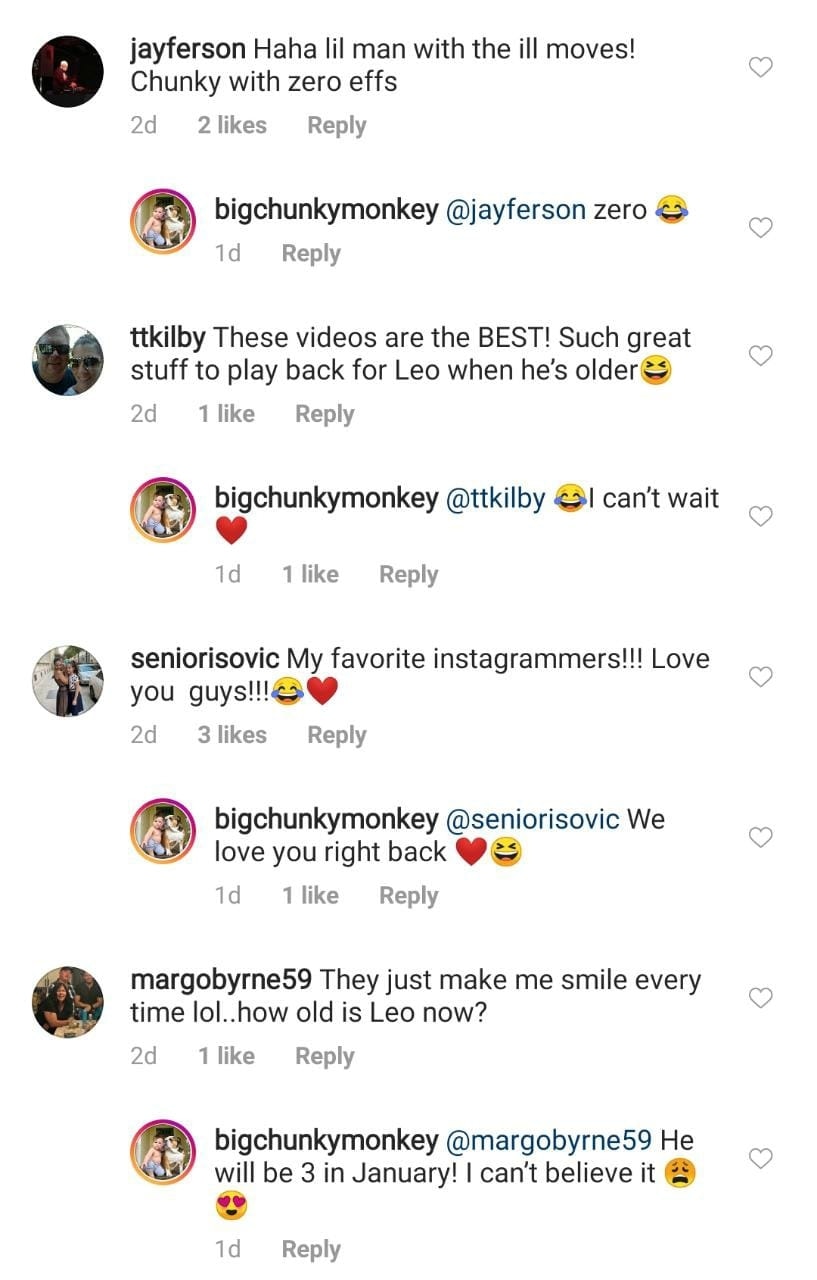The image size is (817, 1280).
Task: Reply to seniorisovic's comment
Action: (336, 735)
